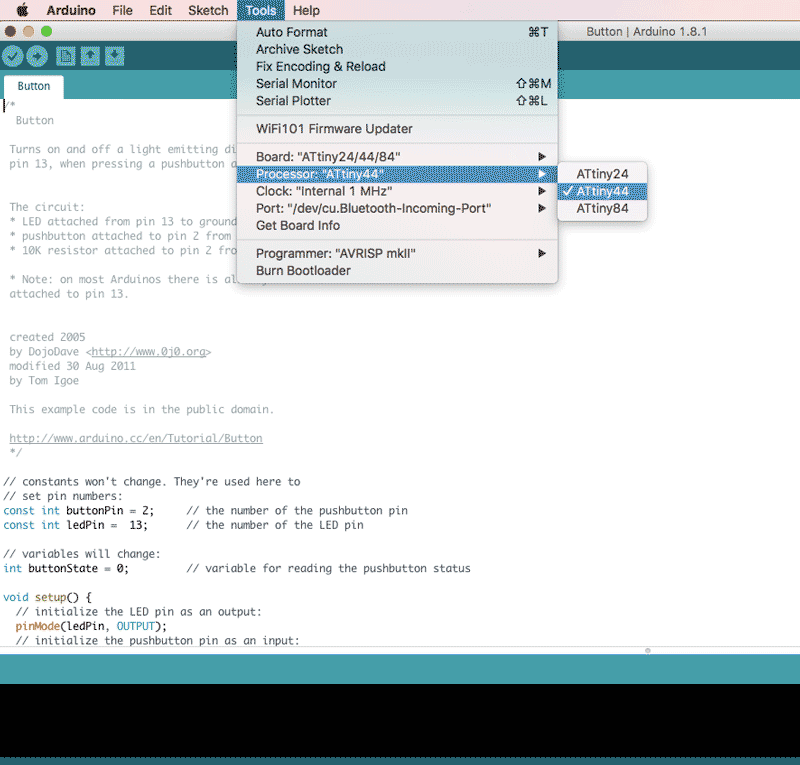Click the Open sketch up-arrow icon
Image resolution: width=800 pixels, height=765 pixels.
pyautogui.click(x=90, y=56)
